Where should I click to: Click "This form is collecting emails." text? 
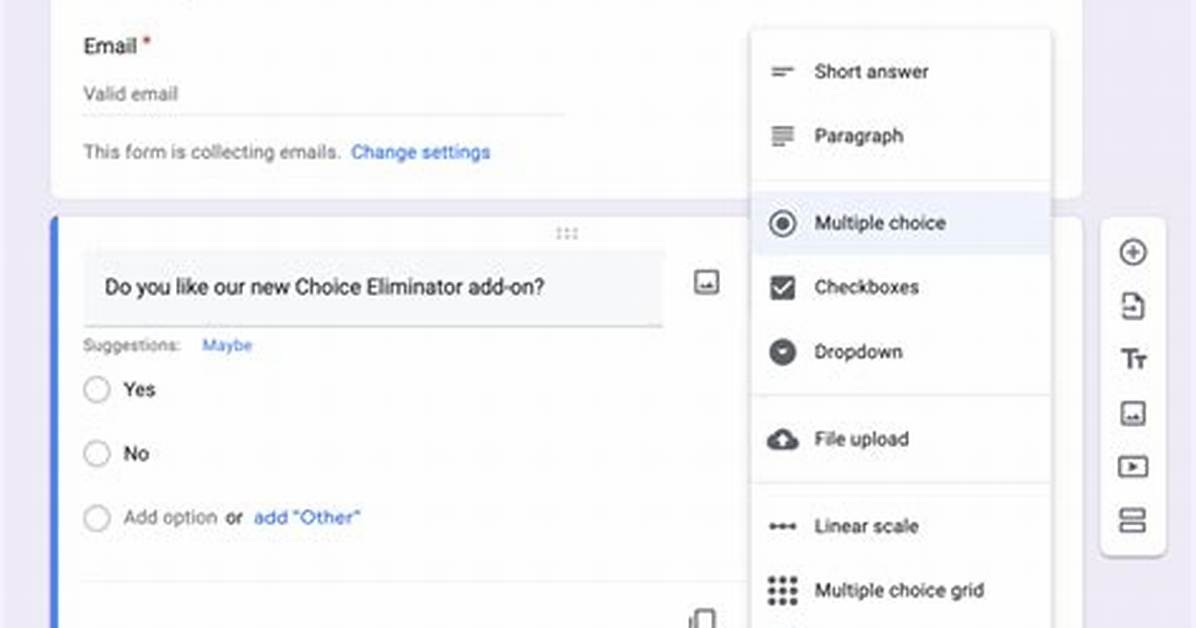click(x=212, y=152)
